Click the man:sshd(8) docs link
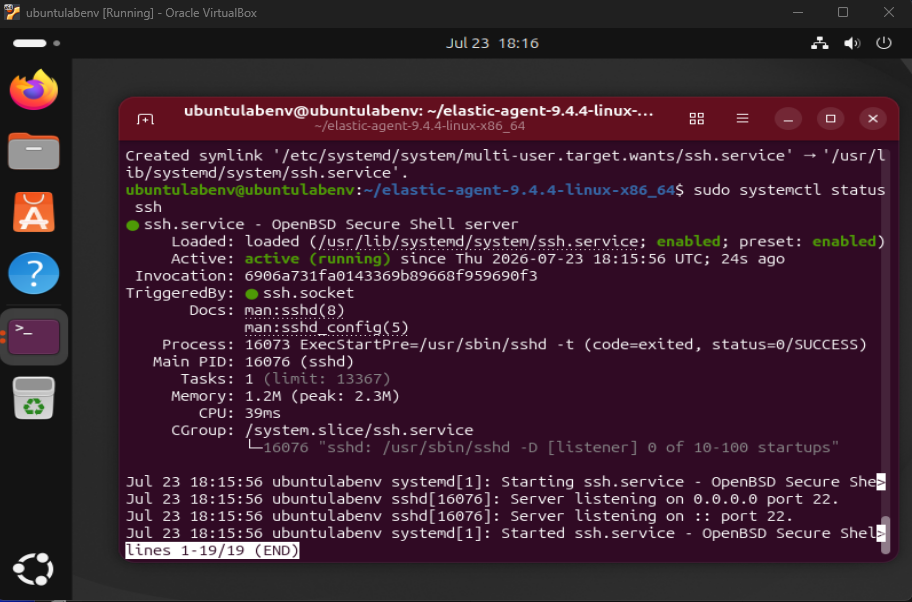The width and height of the screenshot is (912, 602). click(x=294, y=310)
